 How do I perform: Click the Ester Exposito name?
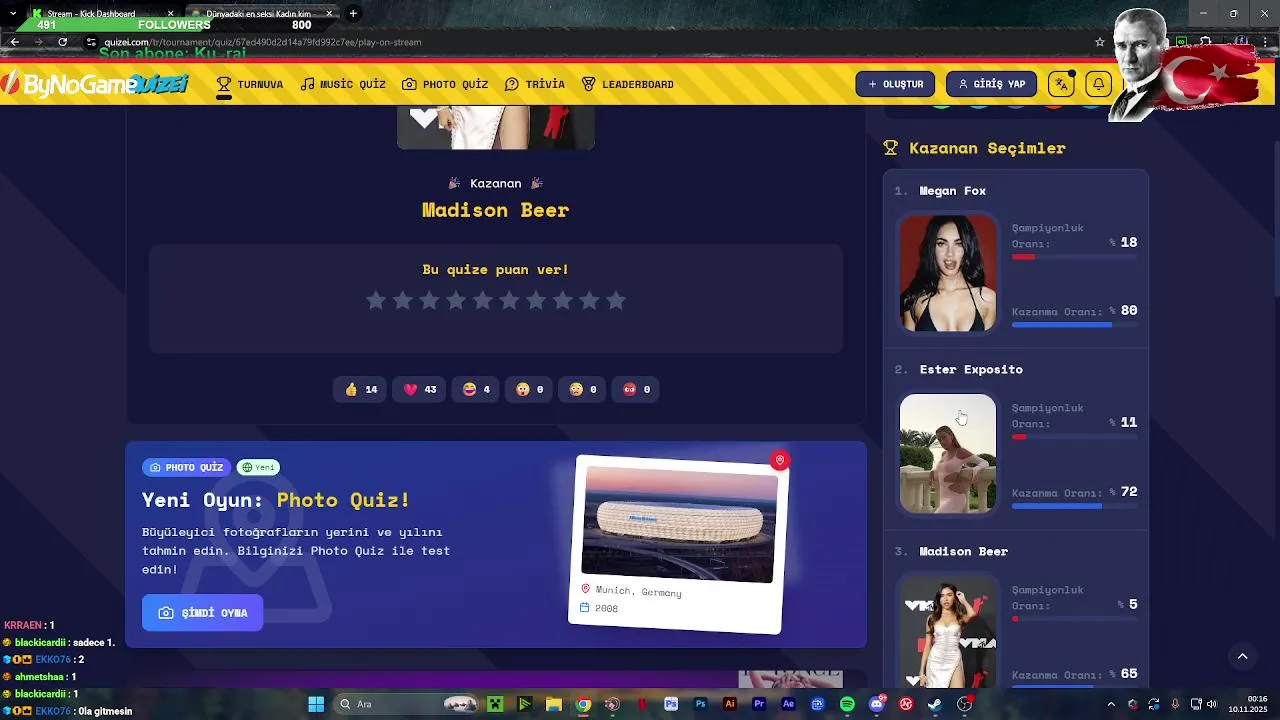click(971, 369)
